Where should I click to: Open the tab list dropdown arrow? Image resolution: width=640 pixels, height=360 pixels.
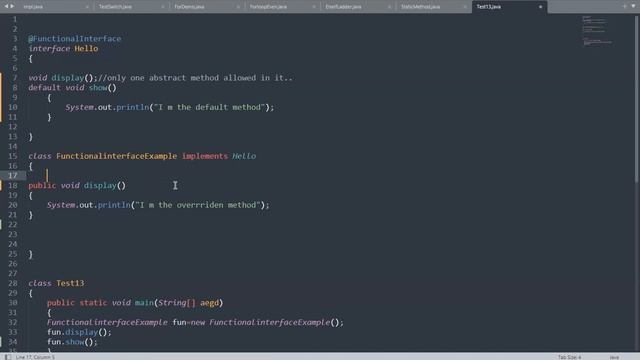(x=633, y=6)
